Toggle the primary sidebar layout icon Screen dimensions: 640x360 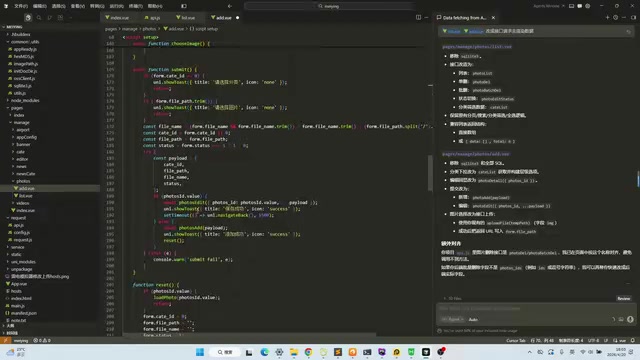tap(184, 6)
